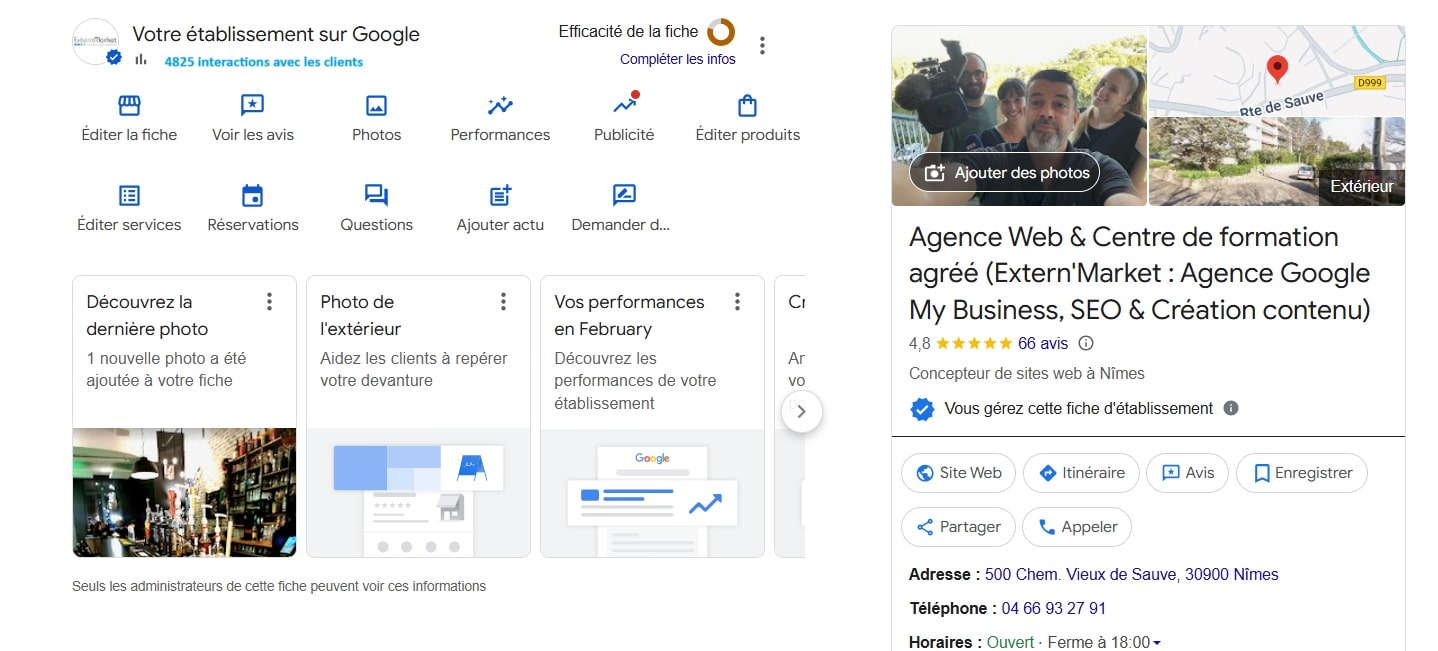Click the bar chart interactions icon
Screen dimensions: 1438x651
click(x=141, y=60)
